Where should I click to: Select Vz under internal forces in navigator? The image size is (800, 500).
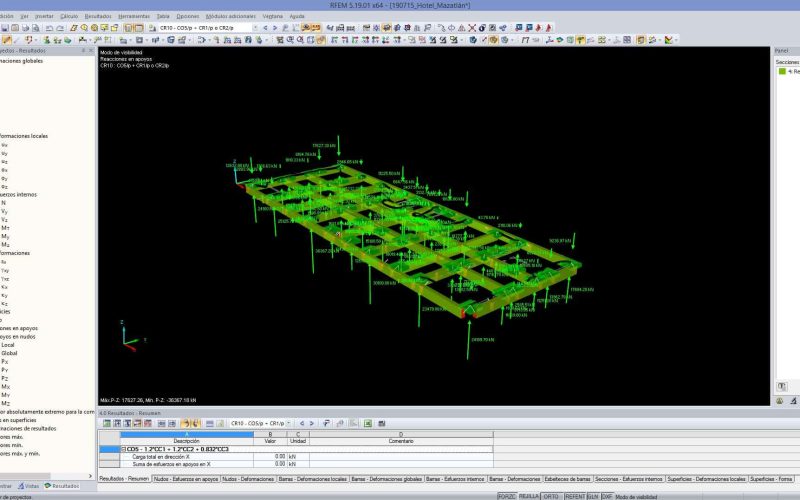[x=4, y=220]
